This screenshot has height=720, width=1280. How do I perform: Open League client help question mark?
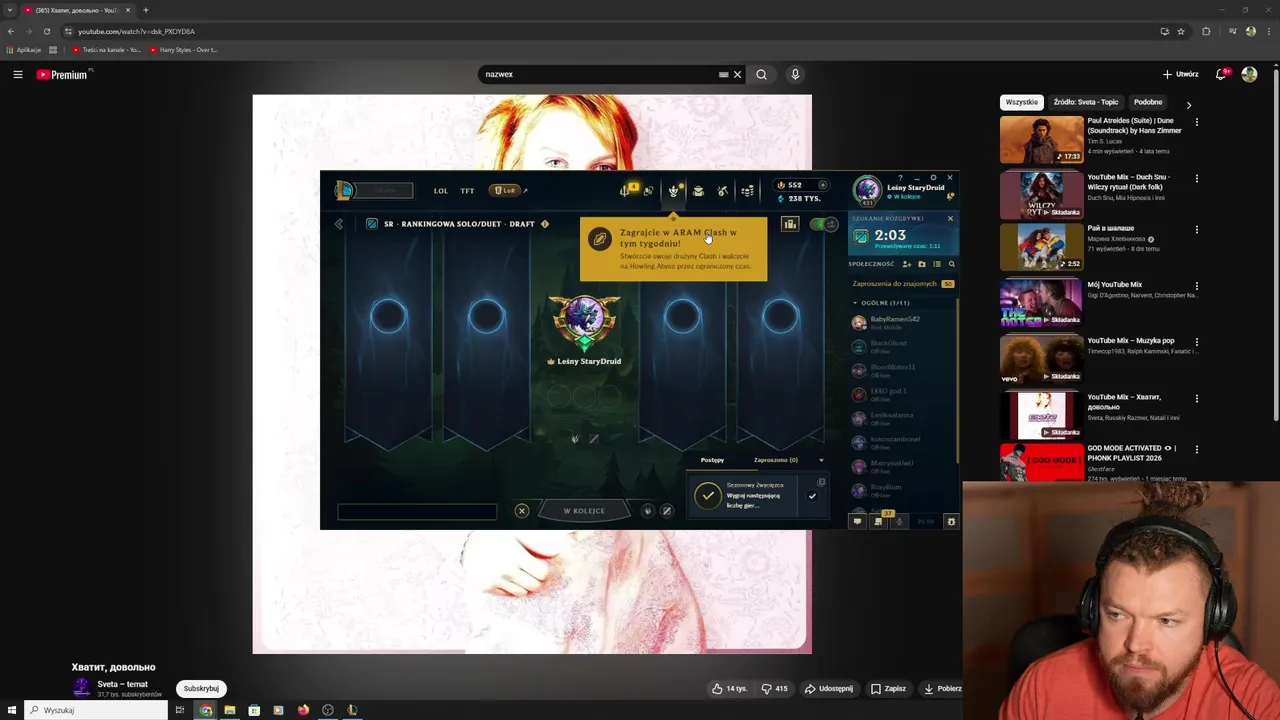pyautogui.click(x=900, y=178)
